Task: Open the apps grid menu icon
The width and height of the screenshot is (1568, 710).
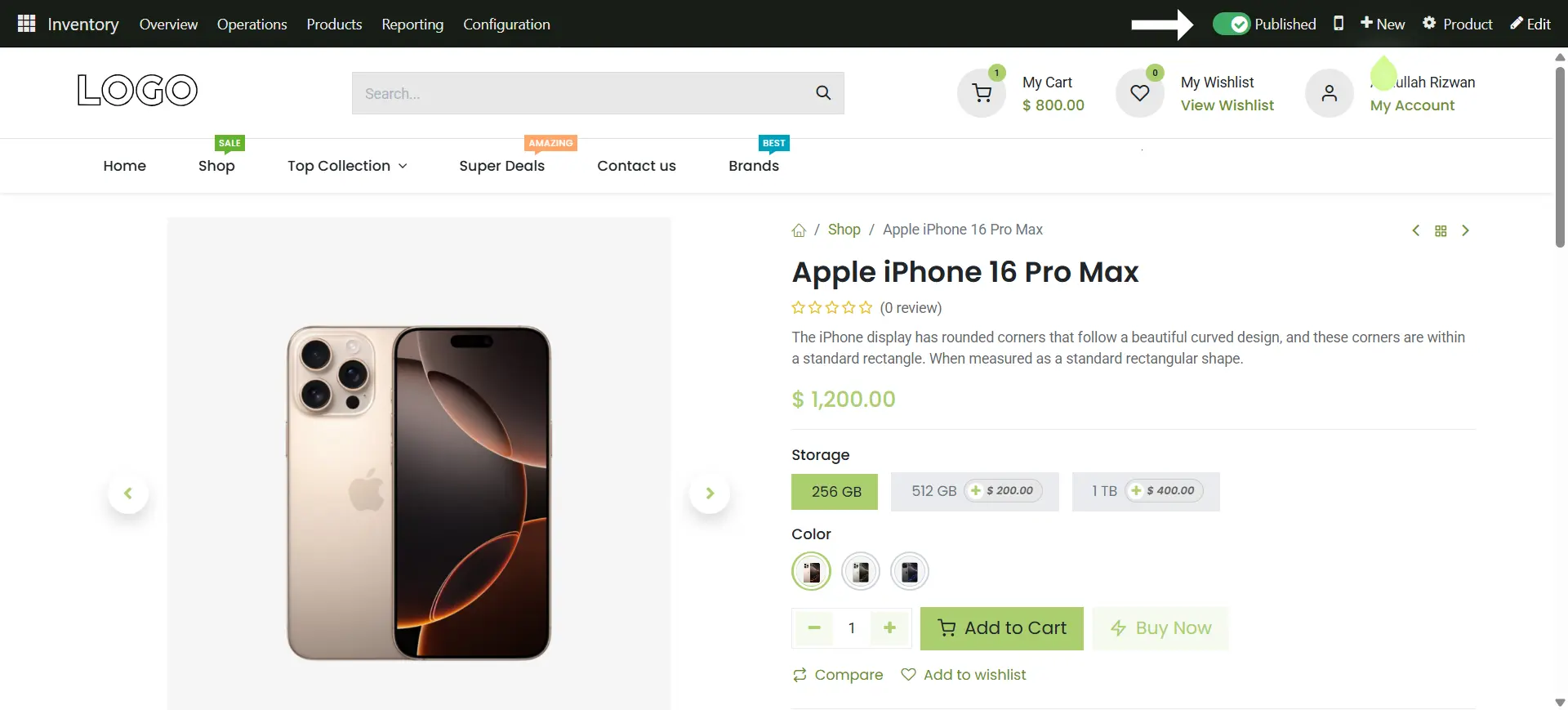Action: point(26,24)
